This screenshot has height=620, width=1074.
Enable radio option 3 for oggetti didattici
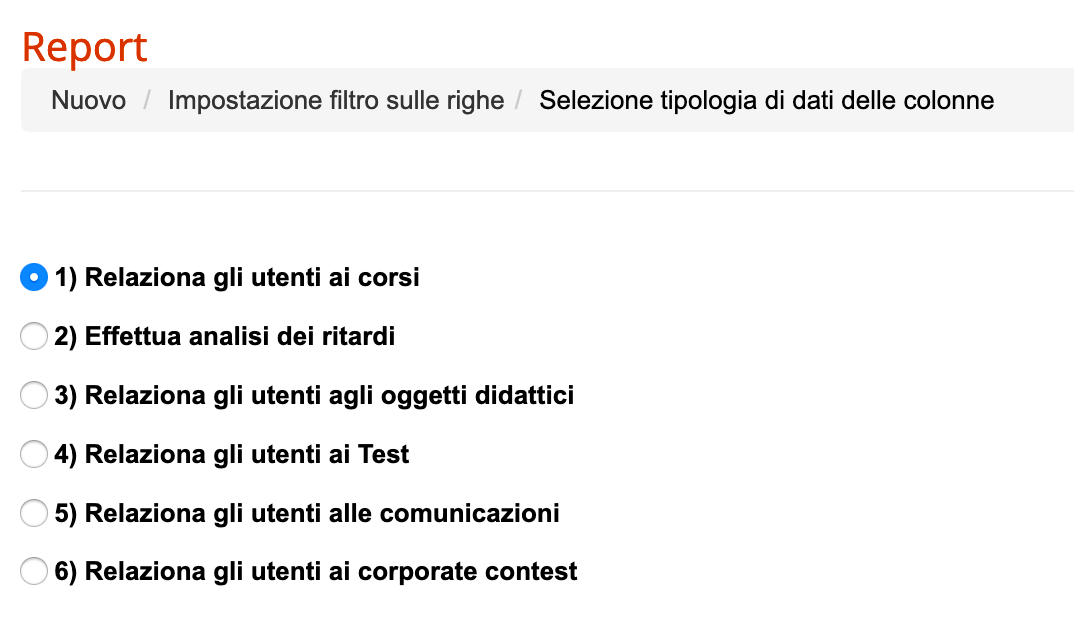(x=34, y=396)
